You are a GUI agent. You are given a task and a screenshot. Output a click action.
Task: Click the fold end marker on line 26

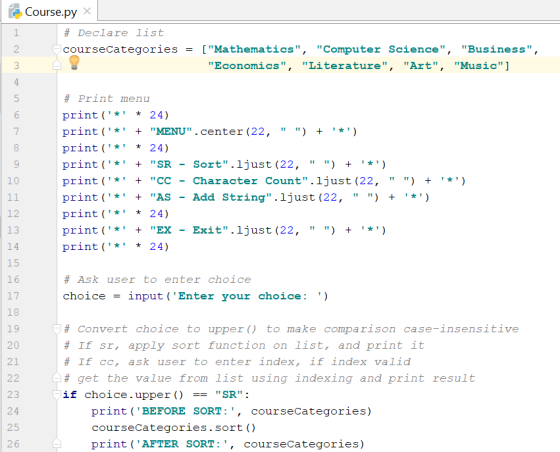point(56,444)
